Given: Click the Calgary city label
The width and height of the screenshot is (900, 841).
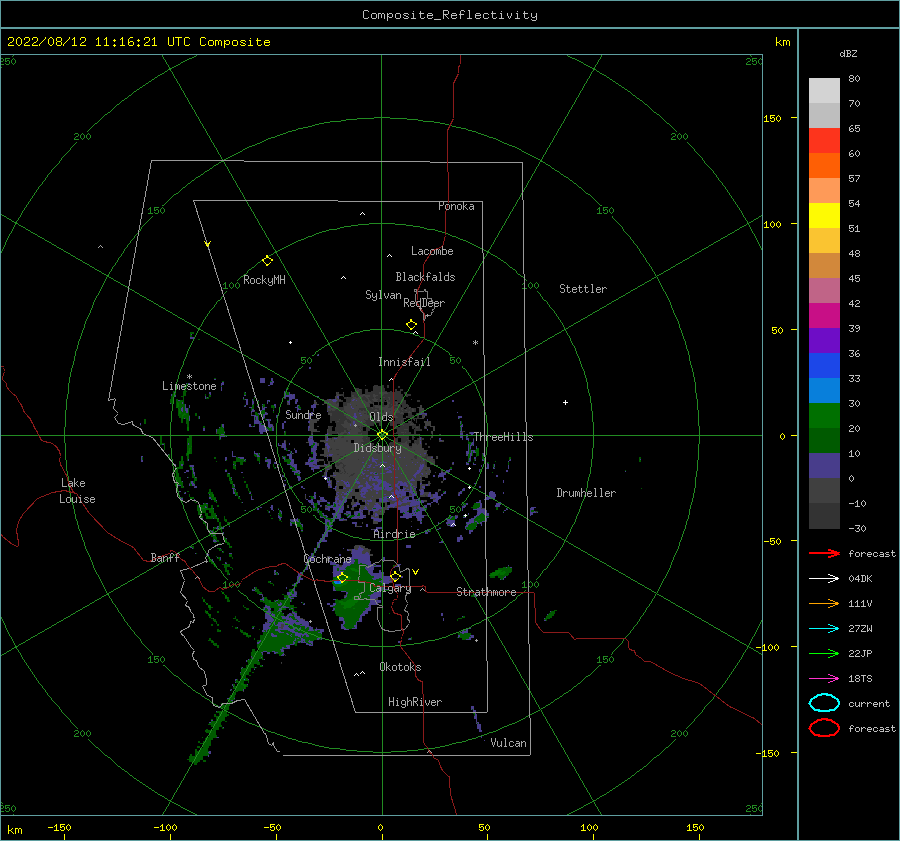Looking at the screenshot, I should pyautogui.click(x=390, y=588).
